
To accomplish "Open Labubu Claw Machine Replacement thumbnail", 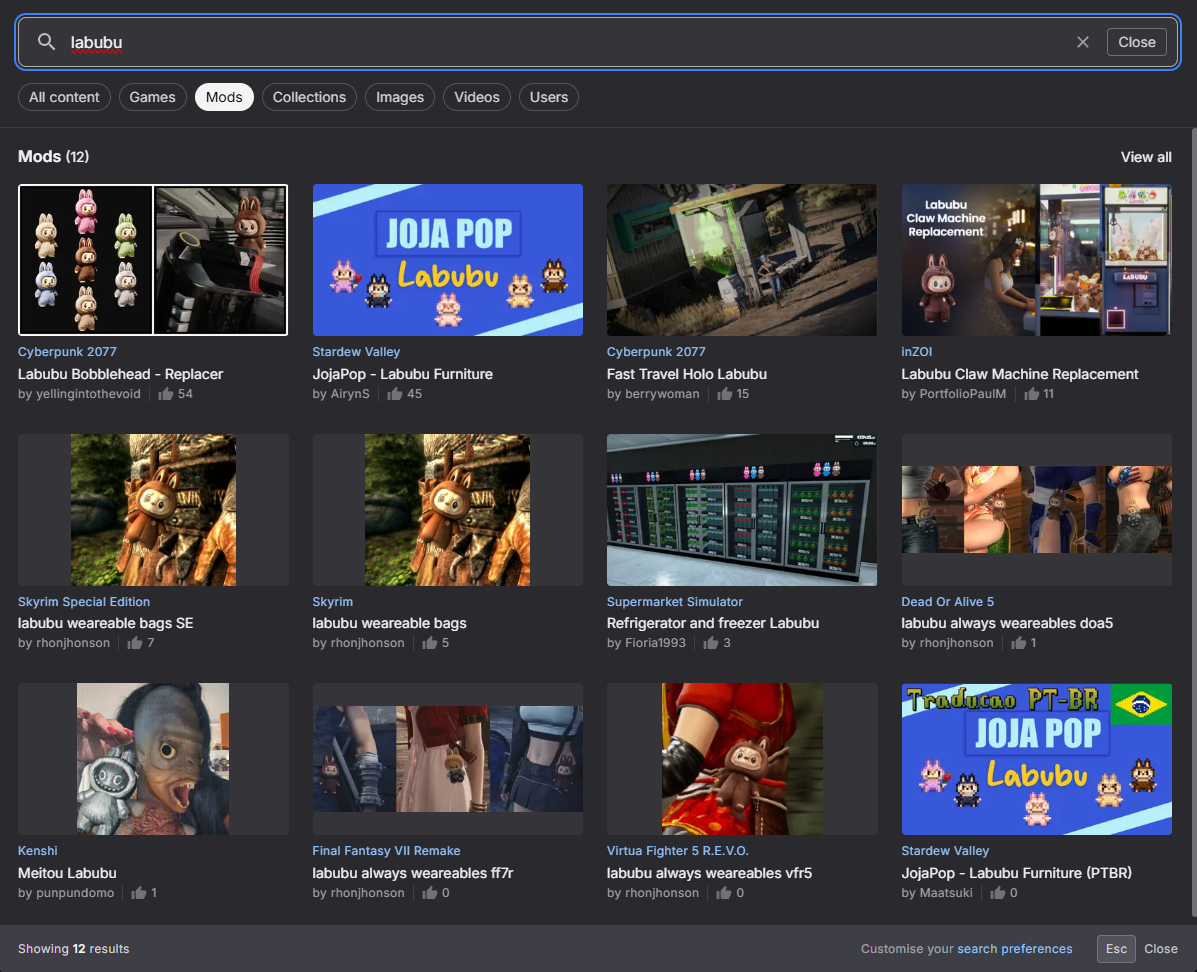I will [x=1037, y=260].
